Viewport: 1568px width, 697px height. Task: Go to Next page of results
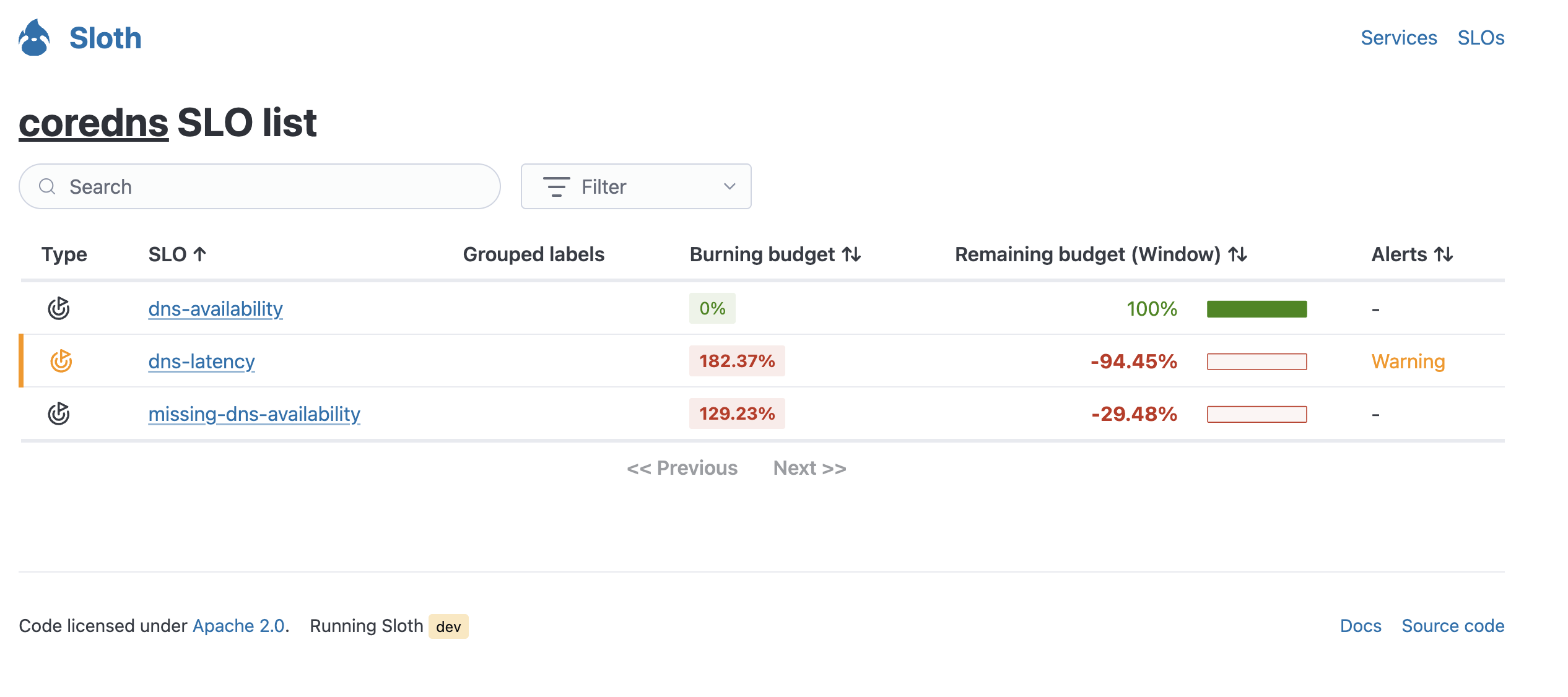(x=809, y=468)
